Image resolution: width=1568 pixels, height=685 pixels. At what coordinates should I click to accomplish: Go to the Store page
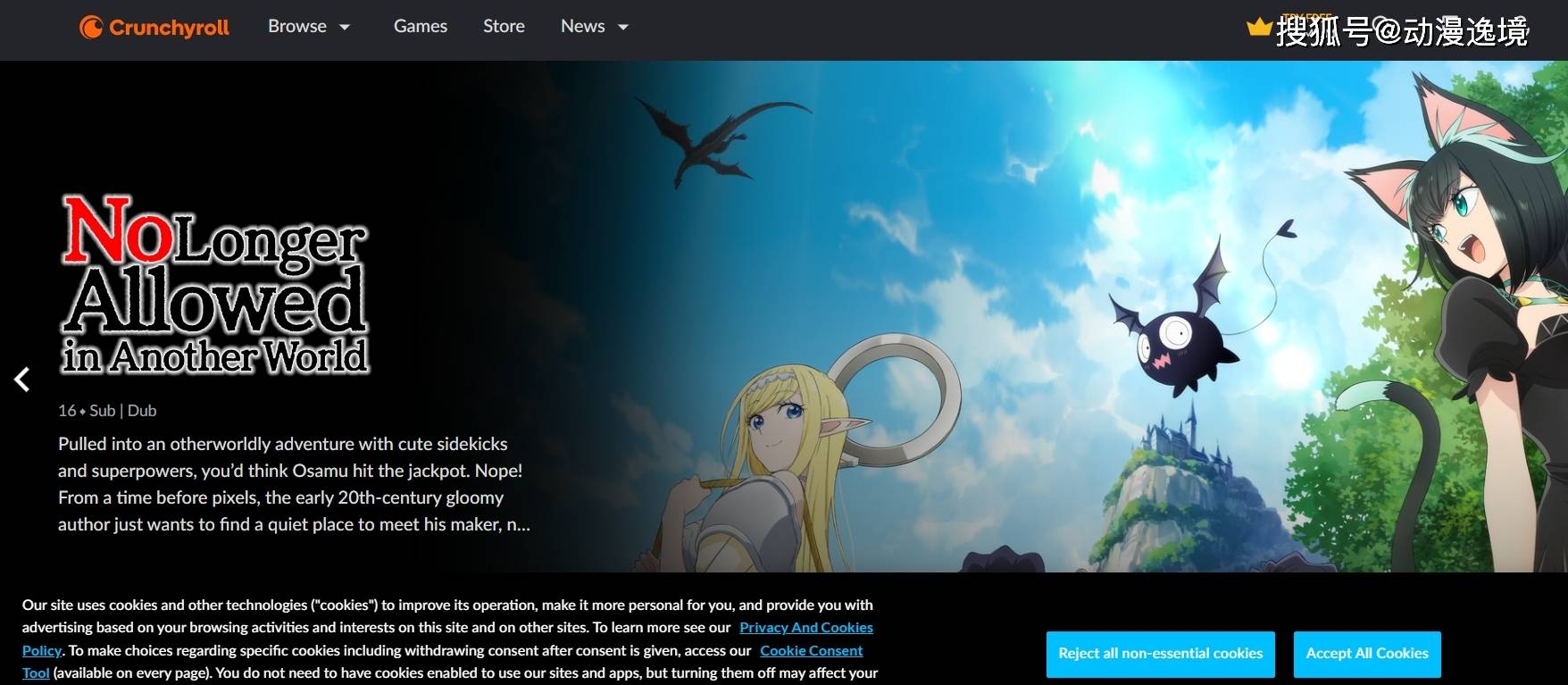(504, 27)
